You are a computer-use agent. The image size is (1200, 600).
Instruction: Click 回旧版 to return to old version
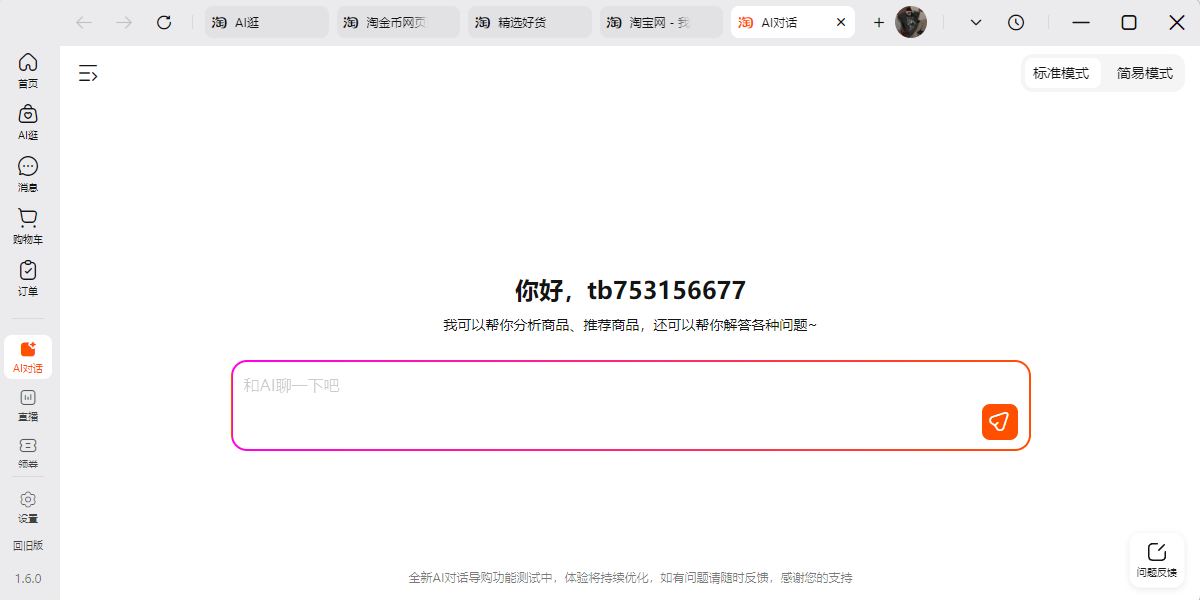click(x=28, y=546)
